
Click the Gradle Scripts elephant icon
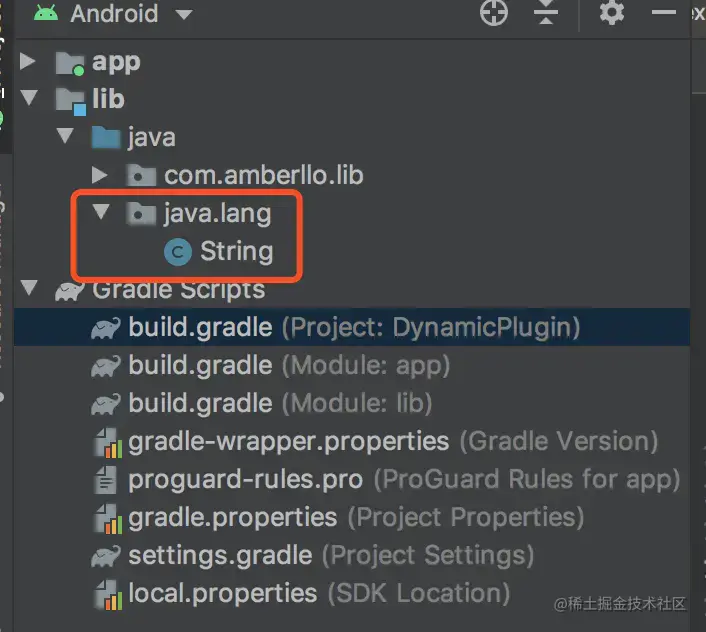click(69, 290)
